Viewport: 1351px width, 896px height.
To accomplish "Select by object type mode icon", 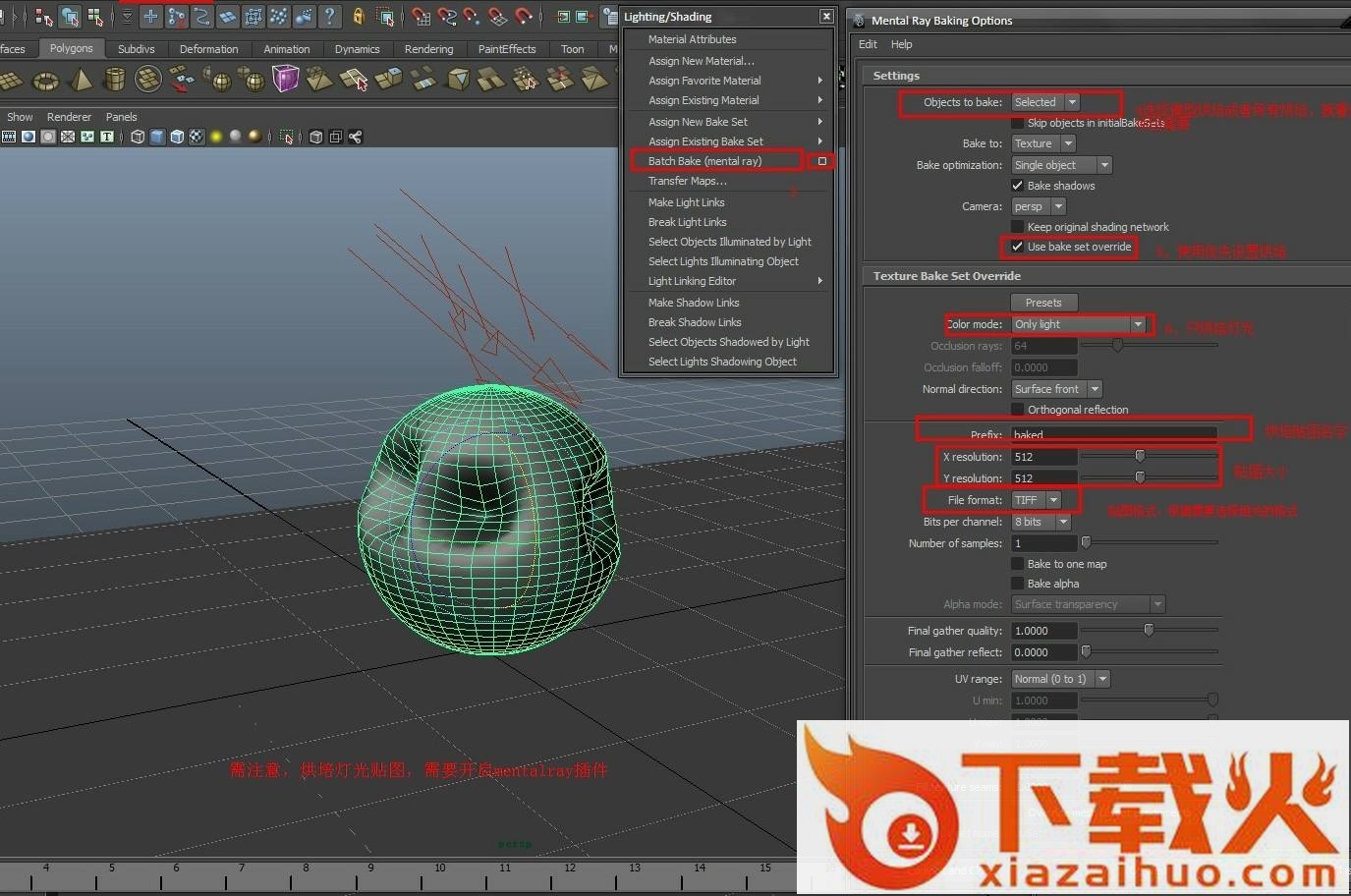I will tap(70, 17).
